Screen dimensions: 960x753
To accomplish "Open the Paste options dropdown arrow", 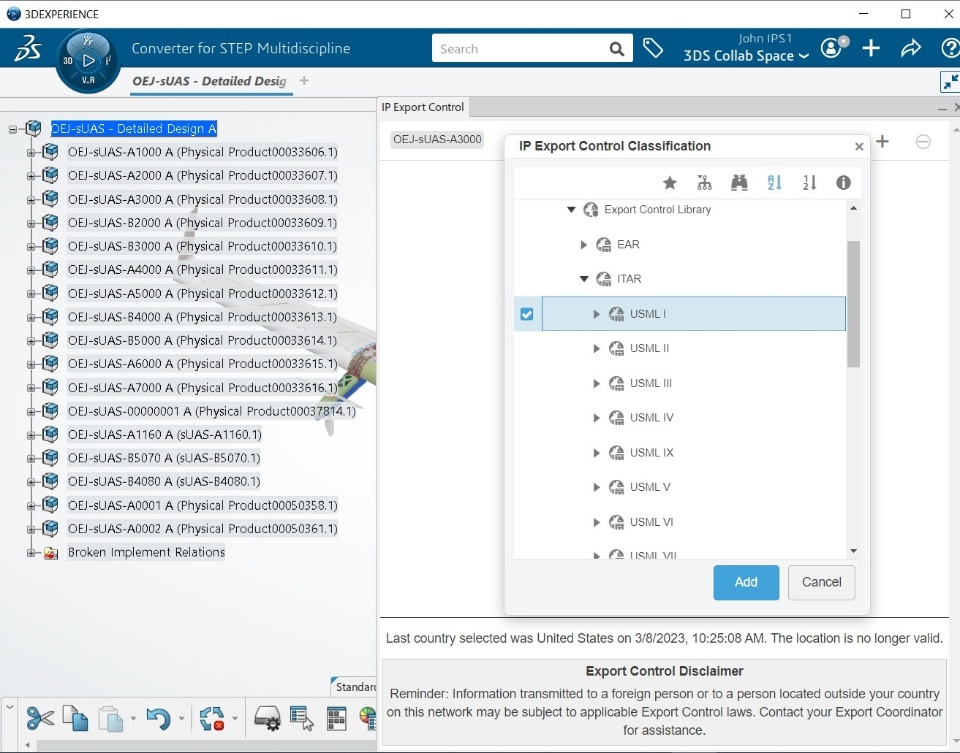I will click(x=133, y=719).
